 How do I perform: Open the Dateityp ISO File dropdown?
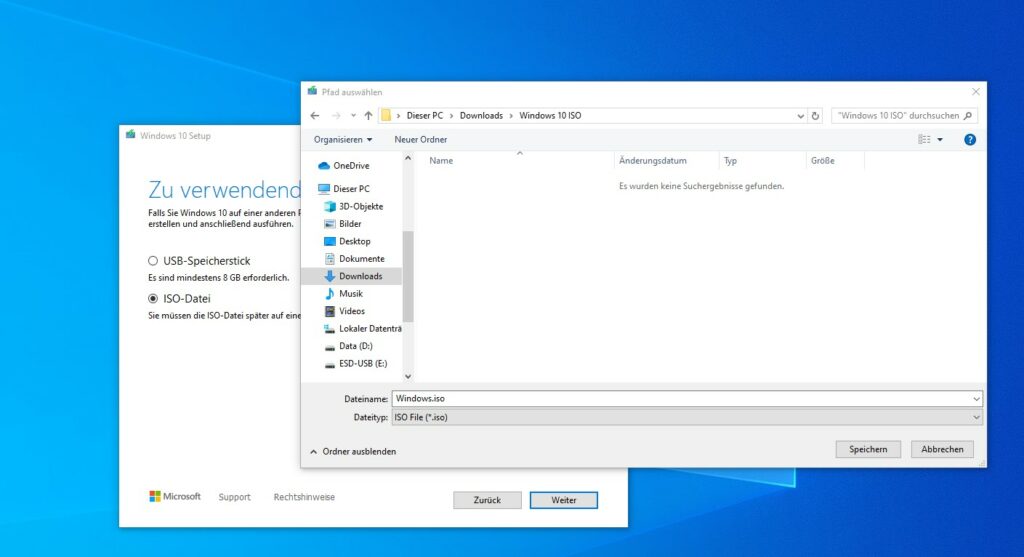tap(976, 417)
